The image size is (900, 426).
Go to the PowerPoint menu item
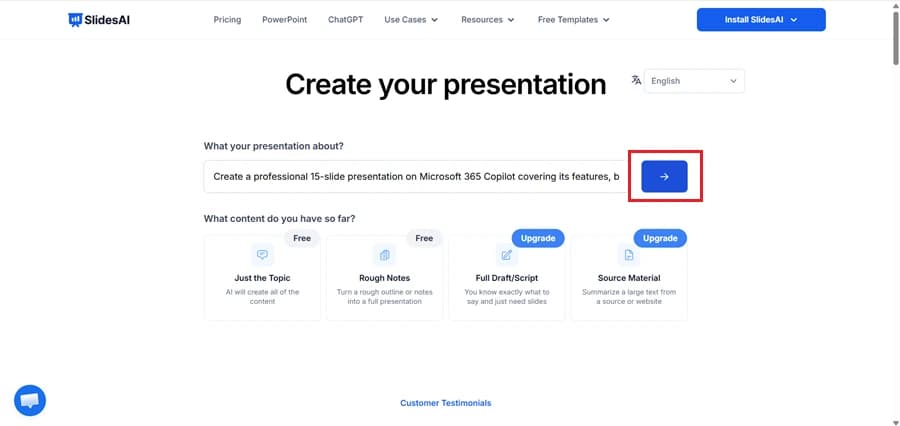click(x=285, y=20)
